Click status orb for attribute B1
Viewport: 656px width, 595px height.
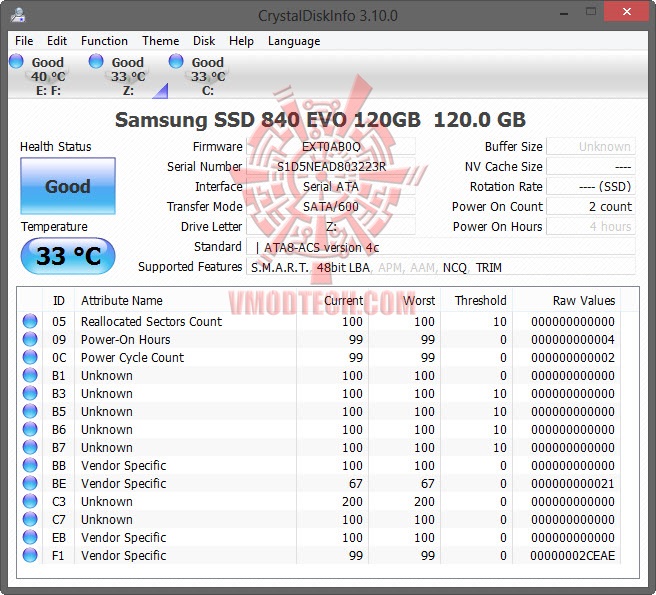(30, 375)
